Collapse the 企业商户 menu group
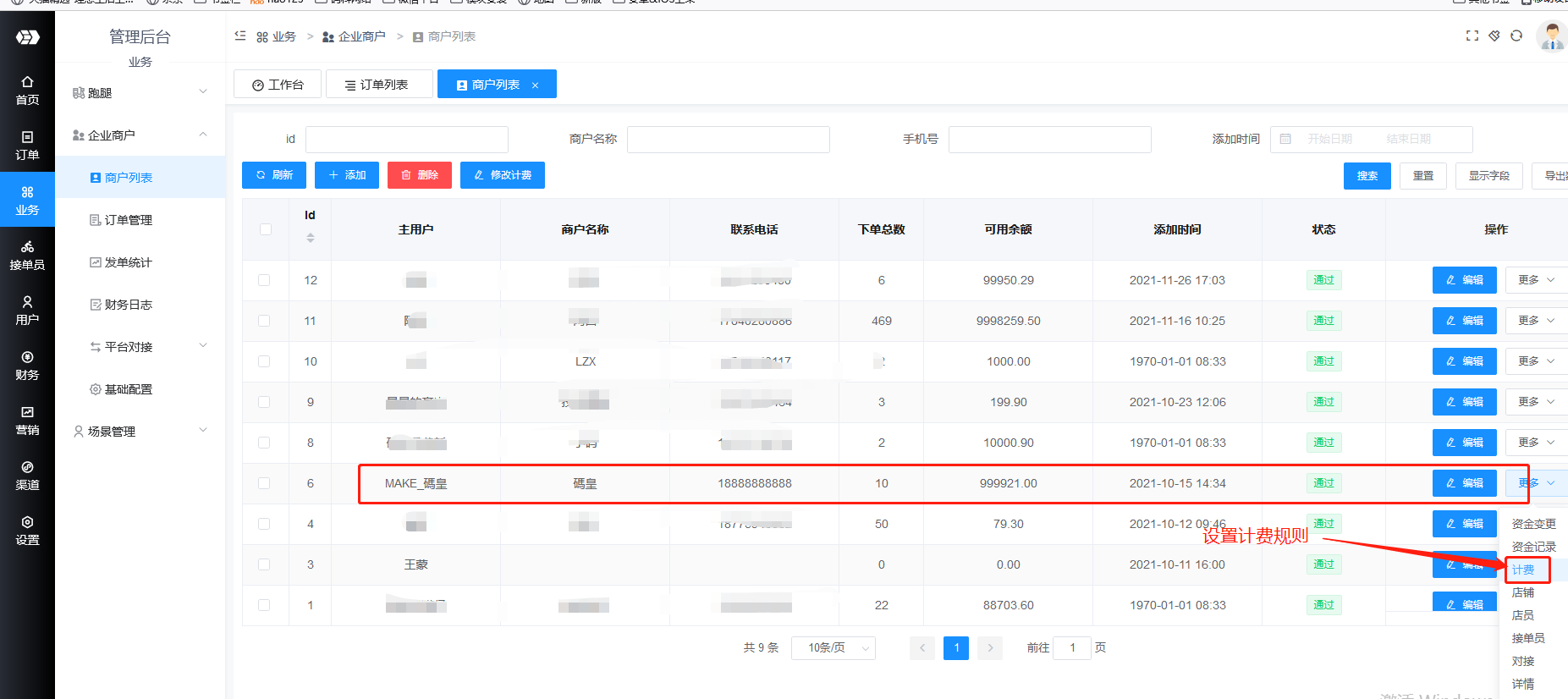This screenshot has width=1568, height=699. 140,135
